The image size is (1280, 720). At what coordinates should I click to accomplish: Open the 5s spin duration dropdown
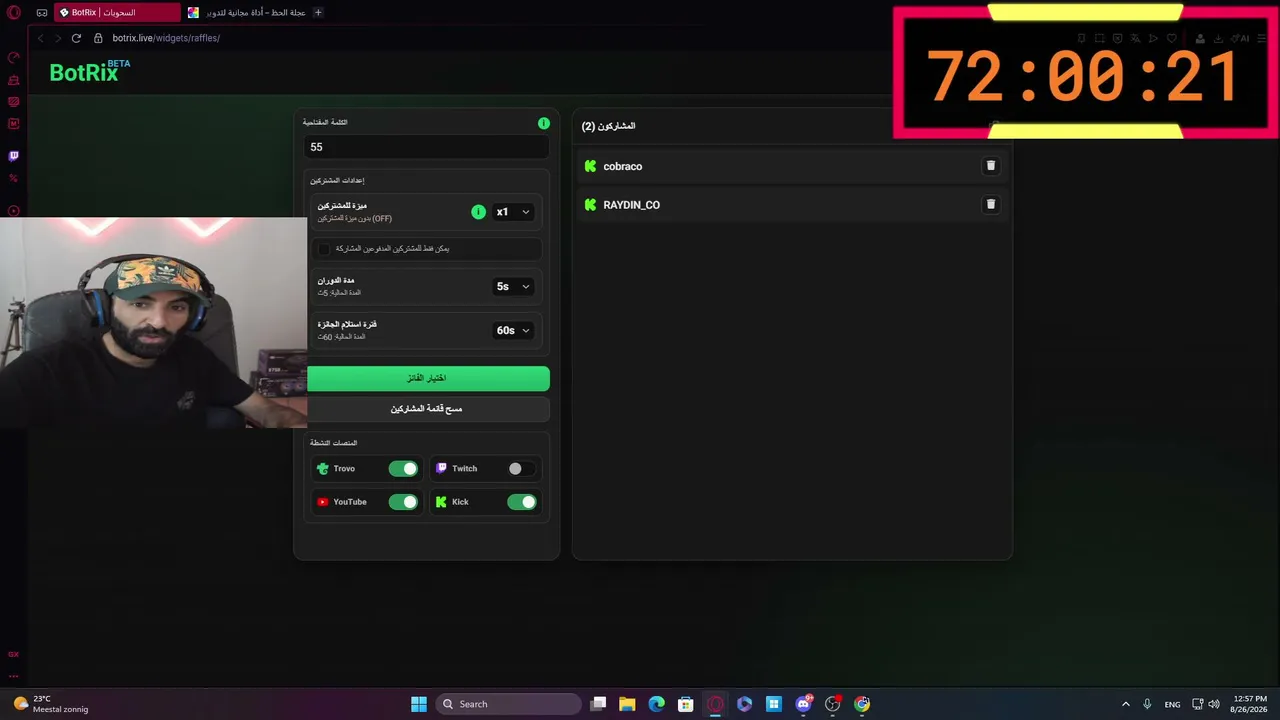coord(513,287)
